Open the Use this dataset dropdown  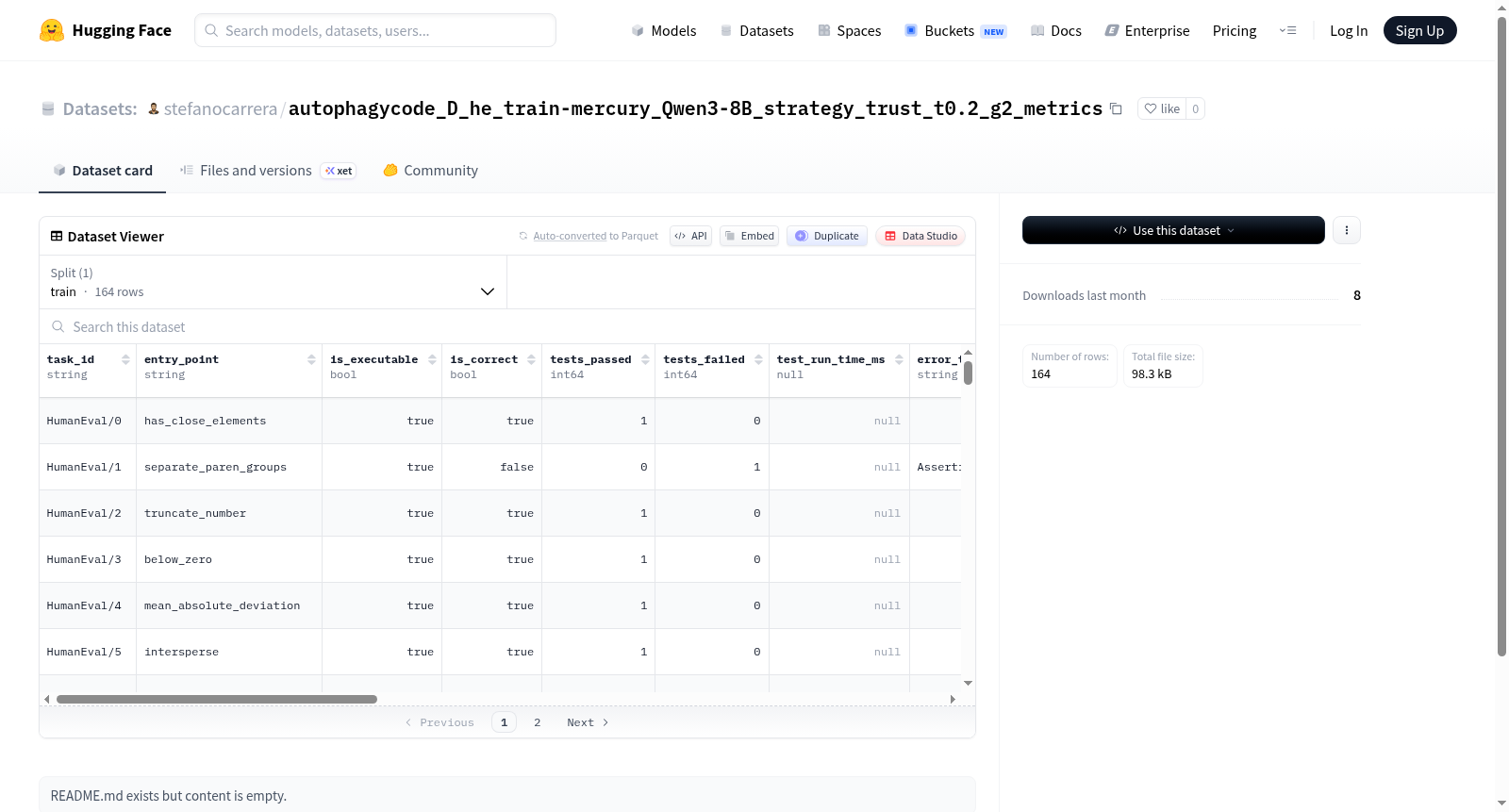(x=1173, y=230)
